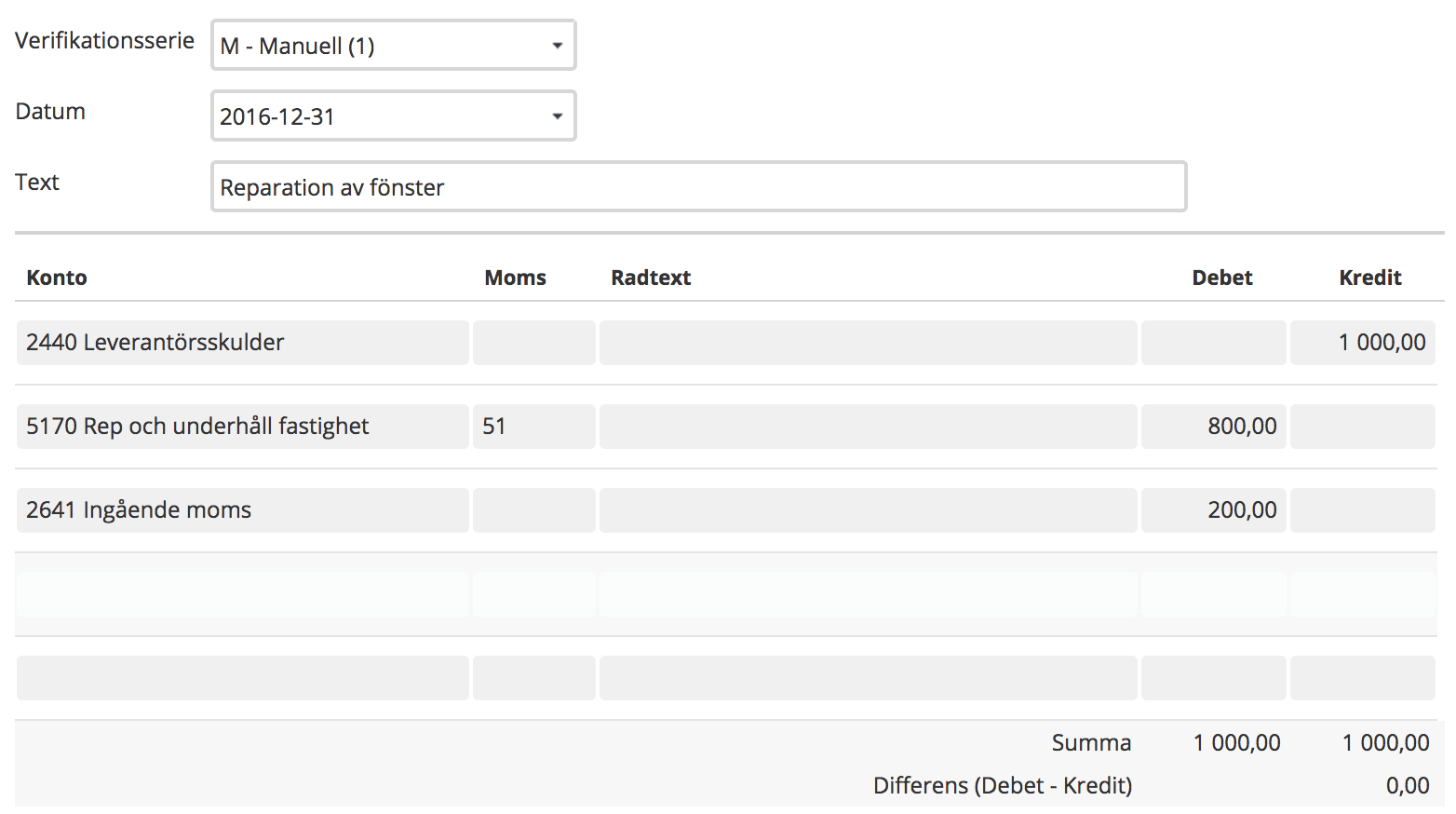This screenshot has height=814, width=1456.
Task: Click empty Debet field in last row
Action: pyautogui.click(x=1214, y=678)
